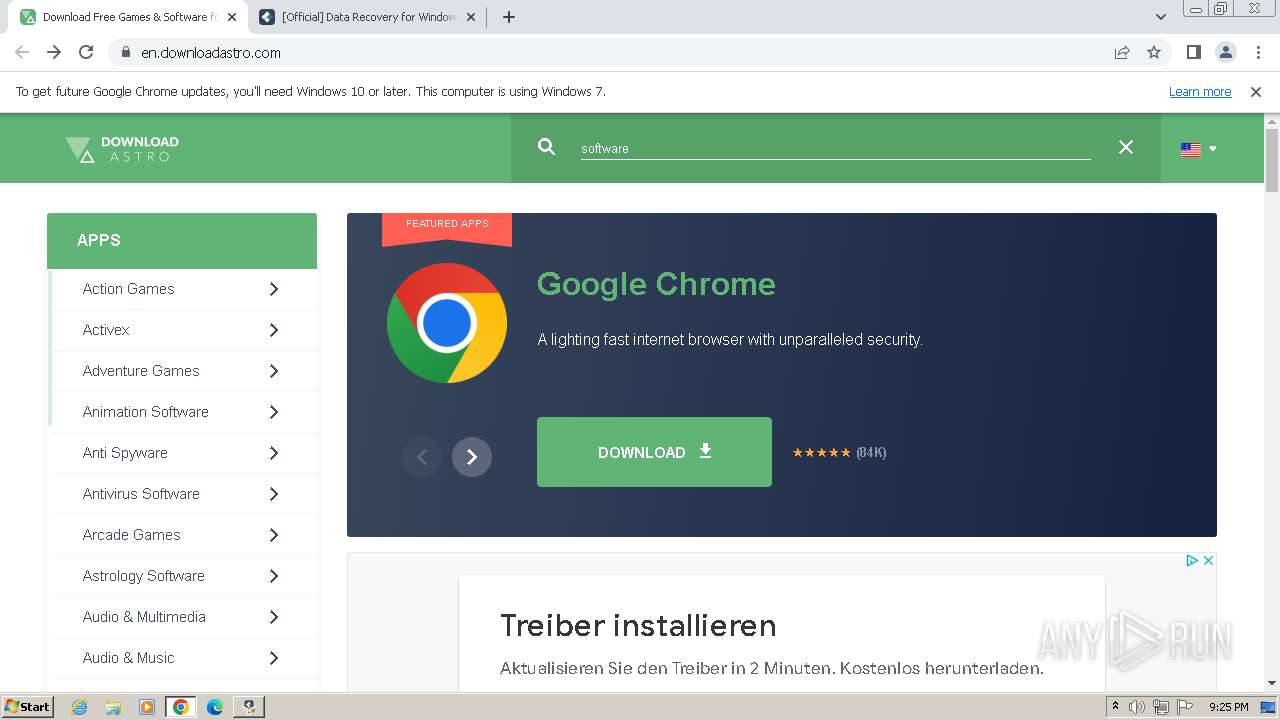Close the Data Recovery tab

tap(470, 17)
